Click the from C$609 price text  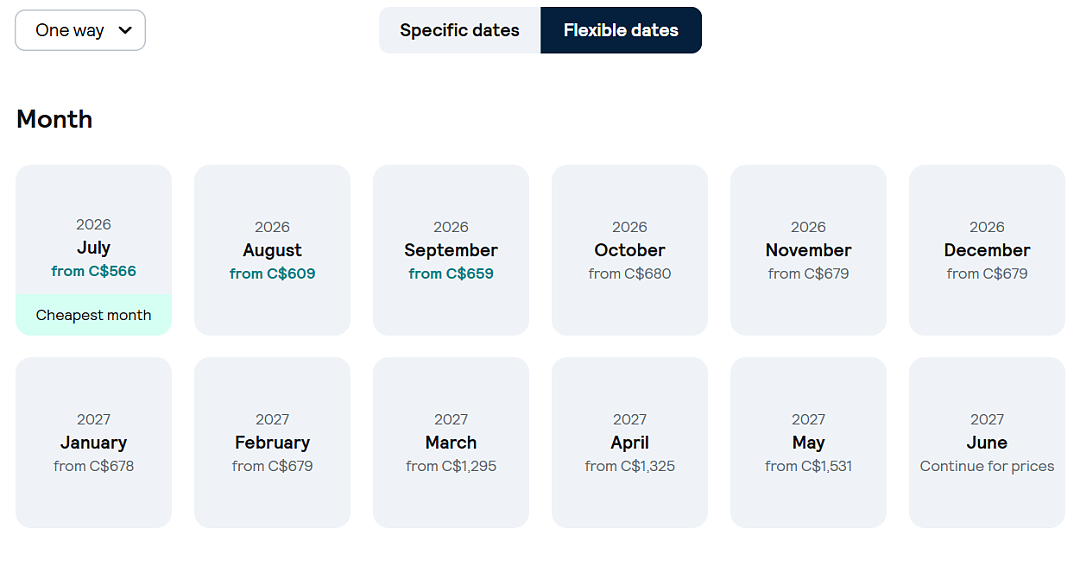(x=272, y=274)
